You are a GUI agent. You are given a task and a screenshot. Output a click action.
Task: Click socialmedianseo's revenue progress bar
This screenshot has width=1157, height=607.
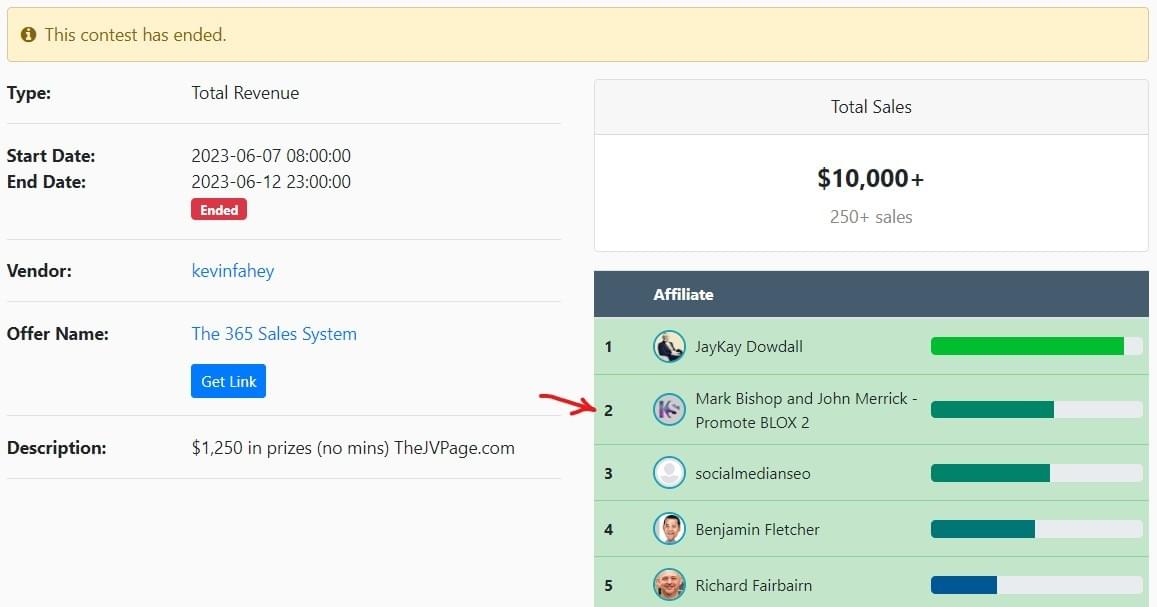[990, 473]
